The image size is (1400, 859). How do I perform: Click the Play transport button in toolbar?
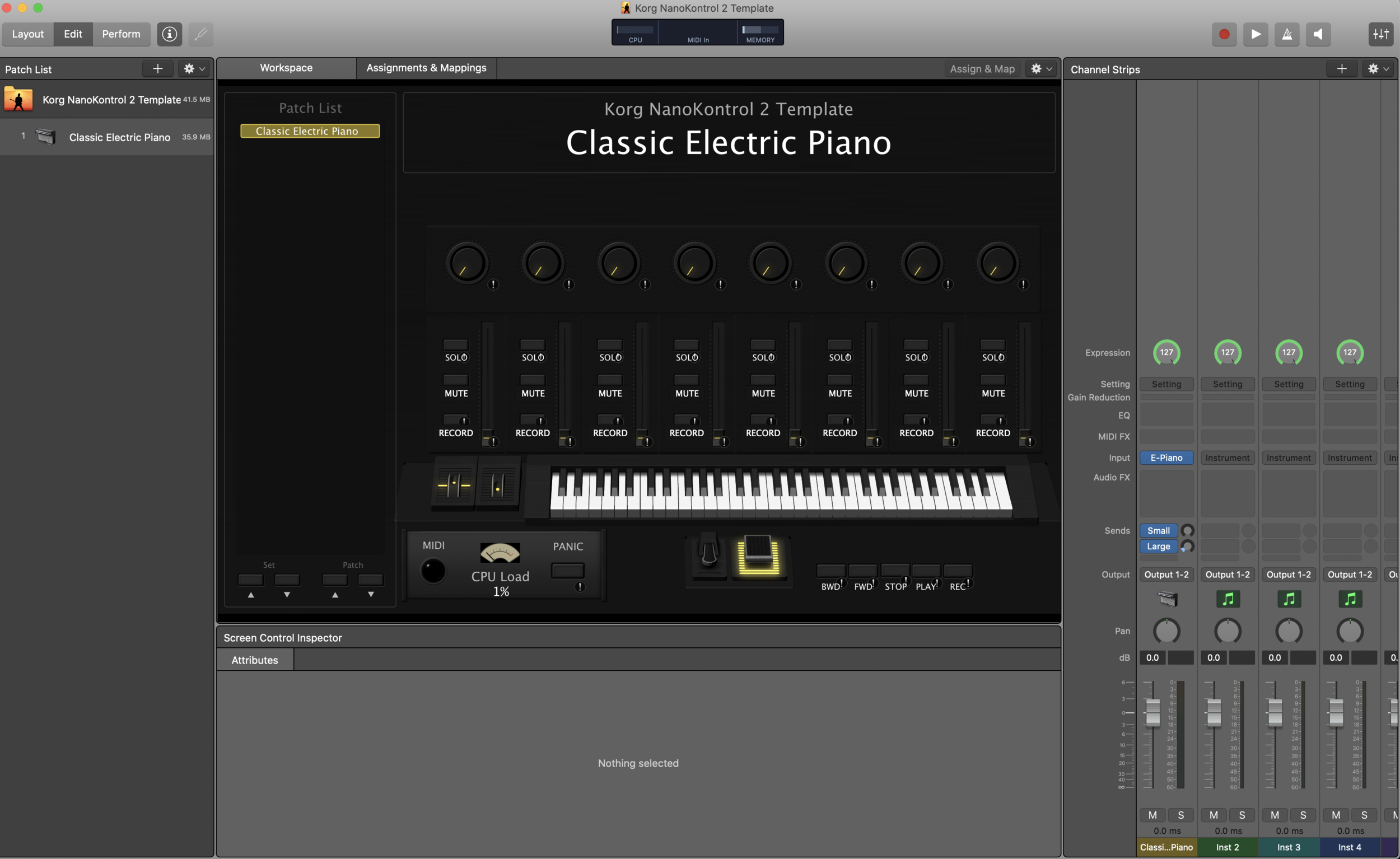pos(1255,34)
